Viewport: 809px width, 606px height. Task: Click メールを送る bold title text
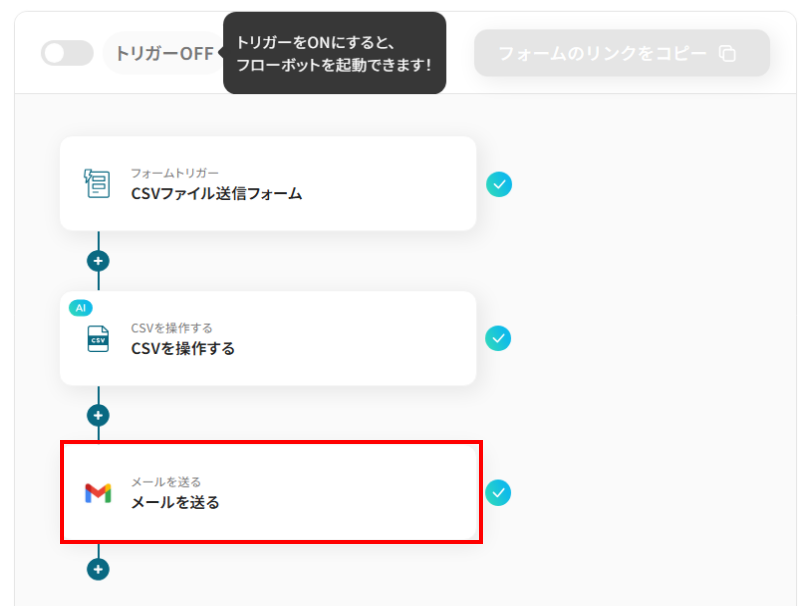click(x=175, y=502)
